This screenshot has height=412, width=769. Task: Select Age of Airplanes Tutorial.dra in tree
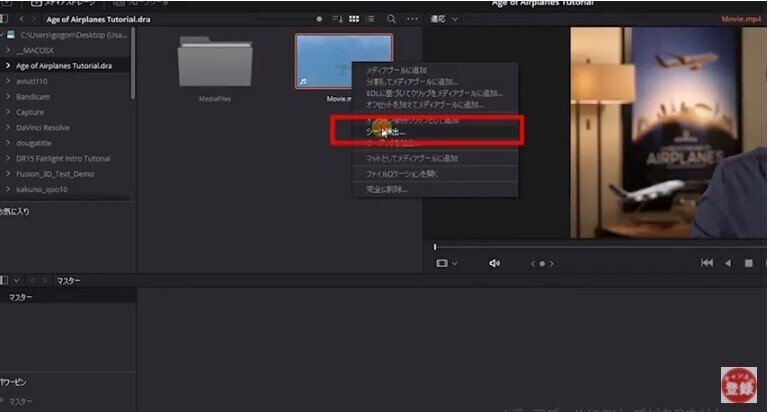point(65,66)
